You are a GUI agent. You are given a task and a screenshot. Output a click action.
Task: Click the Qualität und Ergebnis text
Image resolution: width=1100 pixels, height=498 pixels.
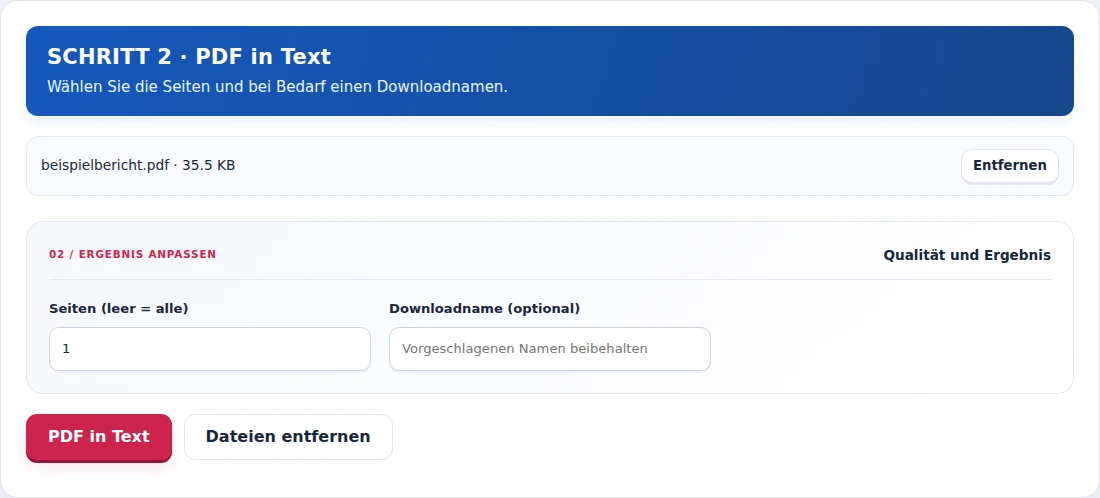[x=967, y=255]
